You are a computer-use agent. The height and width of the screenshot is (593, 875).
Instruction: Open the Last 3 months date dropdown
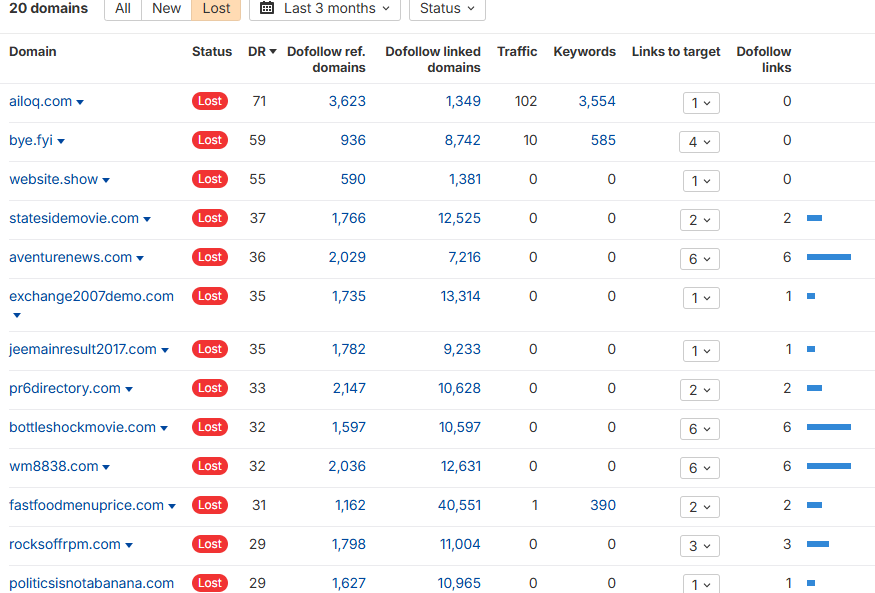pos(325,8)
